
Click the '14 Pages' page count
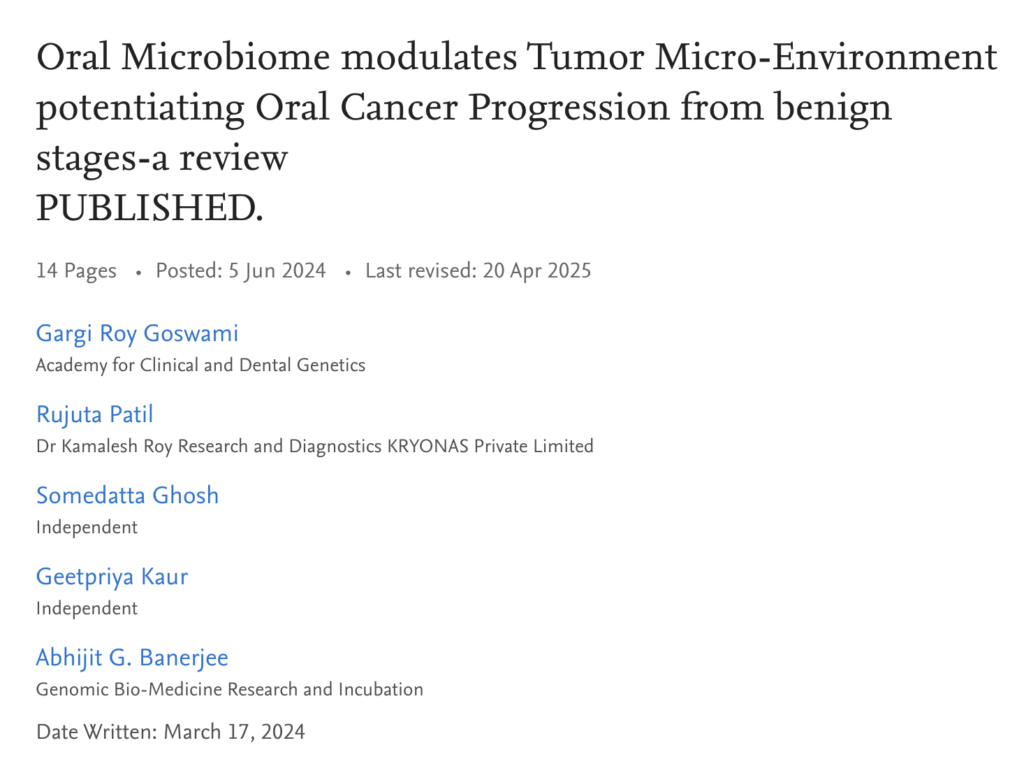point(76,271)
